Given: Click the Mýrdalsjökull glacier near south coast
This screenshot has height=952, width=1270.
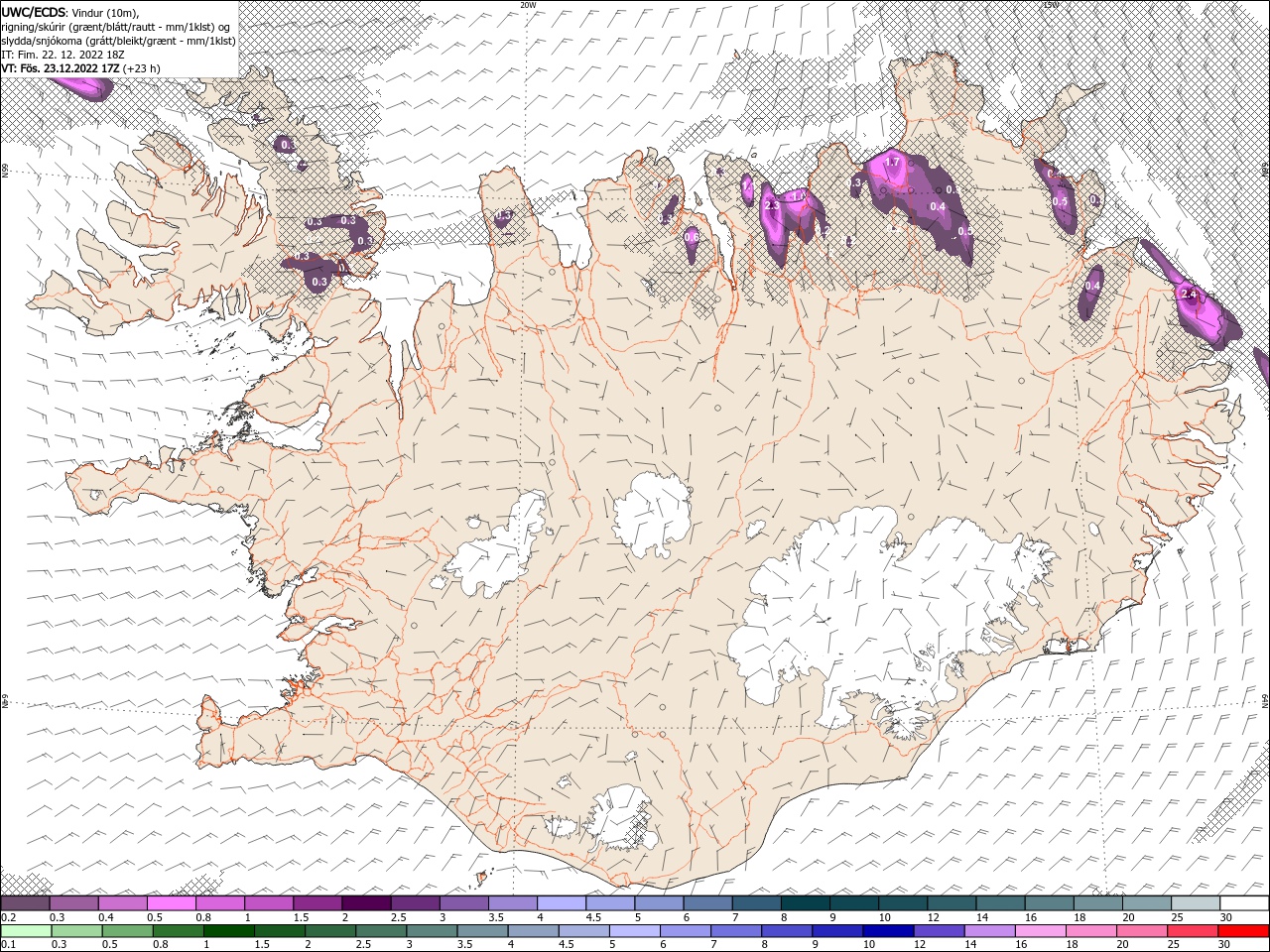Looking at the screenshot, I should pyautogui.click(x=621, y=820).
